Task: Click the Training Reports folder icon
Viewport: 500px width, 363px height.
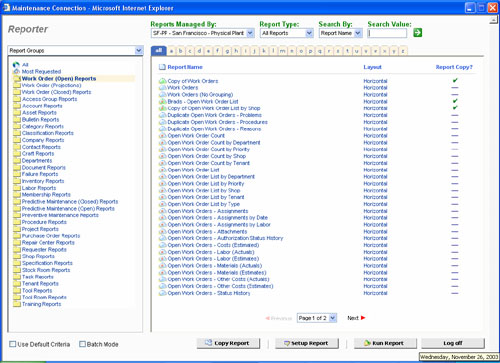Action: (x=17, y=304)
